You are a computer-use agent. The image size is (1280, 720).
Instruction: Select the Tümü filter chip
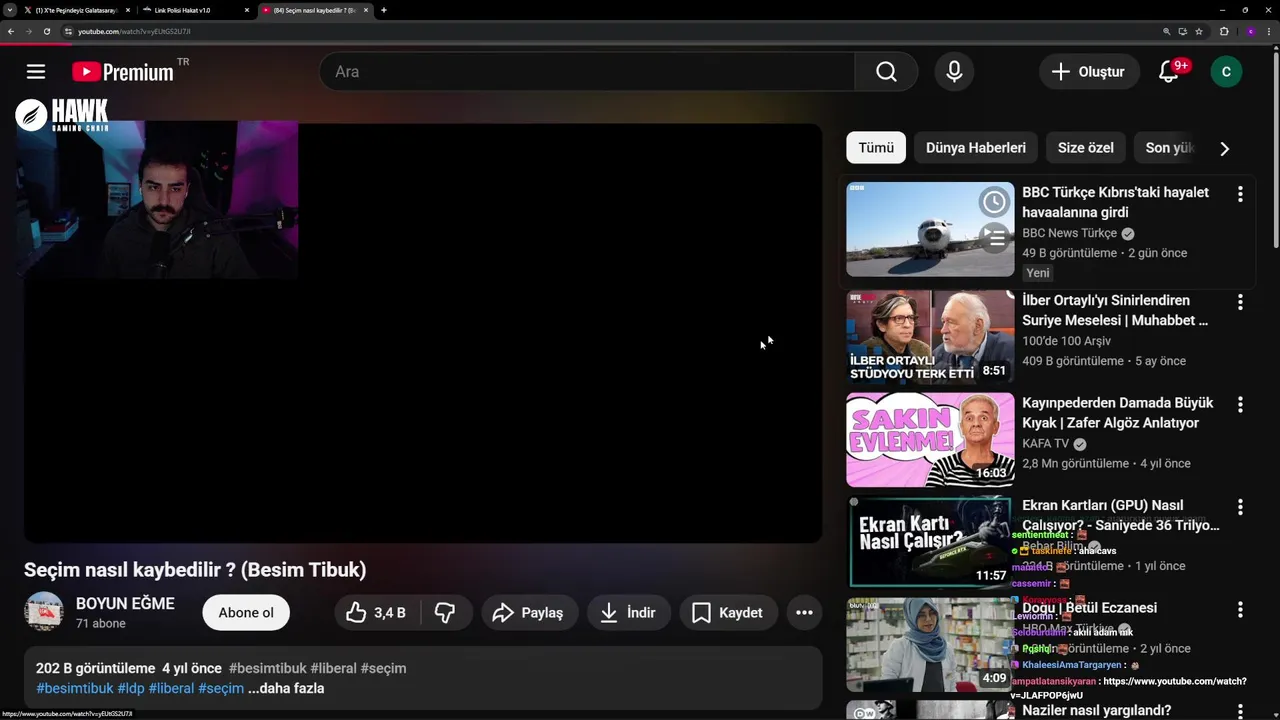click(x=876, y=147)
